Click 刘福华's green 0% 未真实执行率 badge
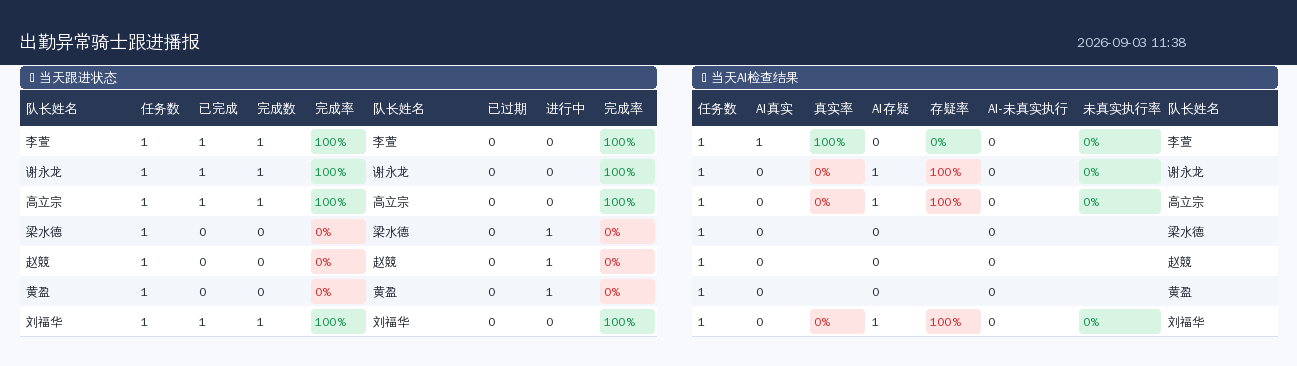The height and width of the screenshot is (366, 1297). point(1106,322)
